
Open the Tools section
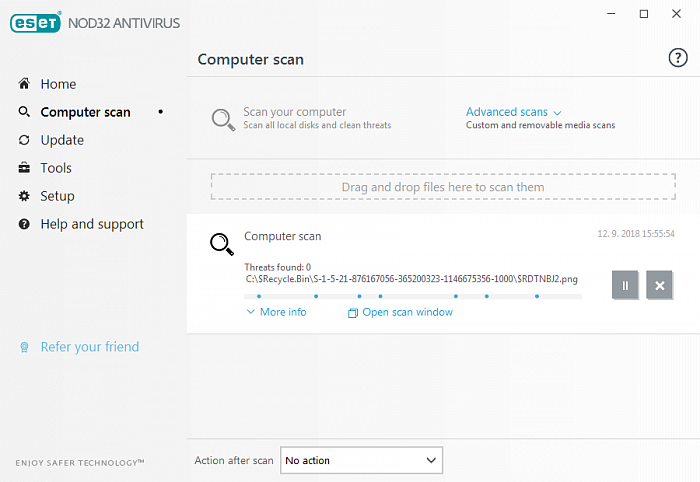point(56,168)
